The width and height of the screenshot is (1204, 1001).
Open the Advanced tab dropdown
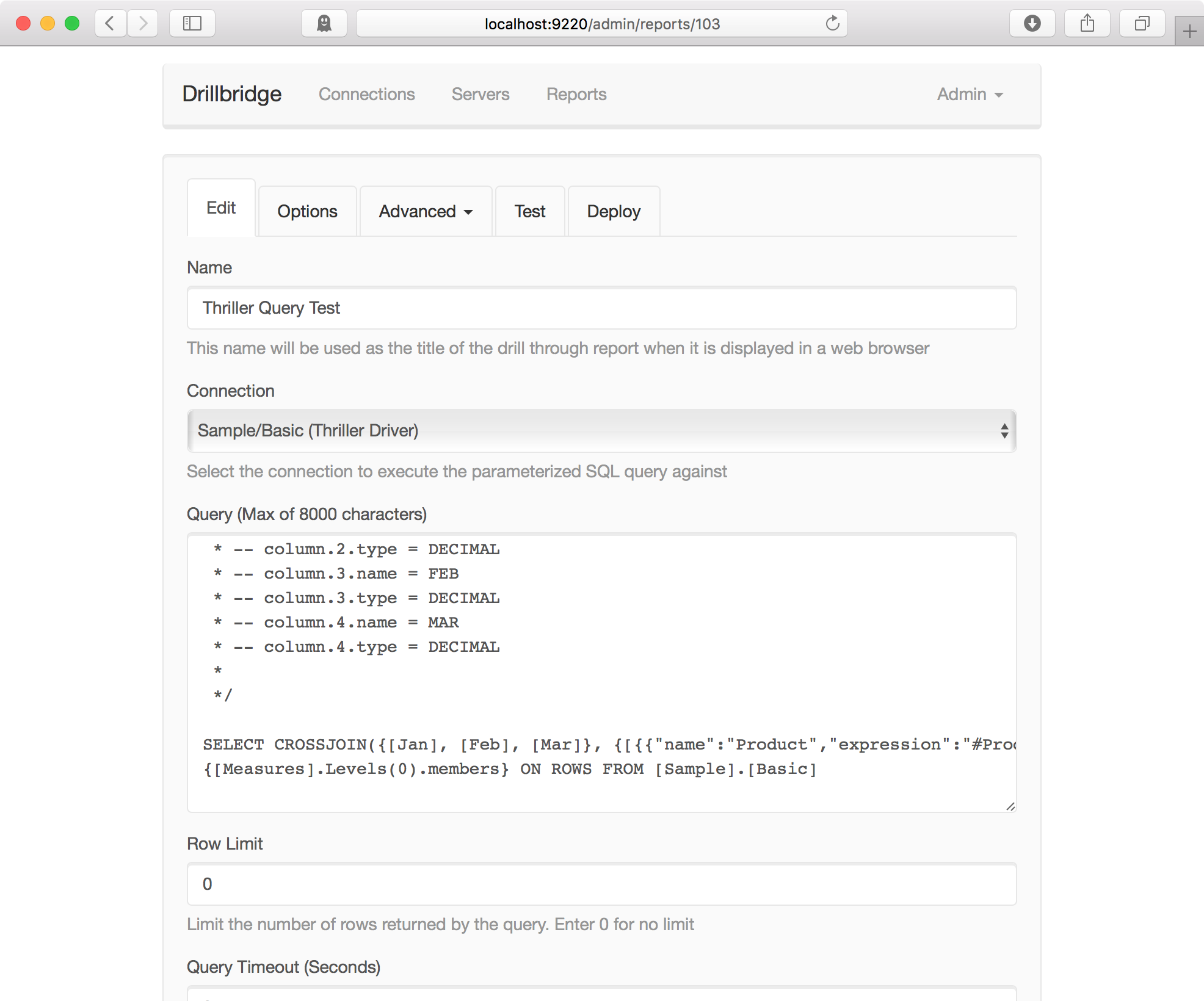pos(426,211)
